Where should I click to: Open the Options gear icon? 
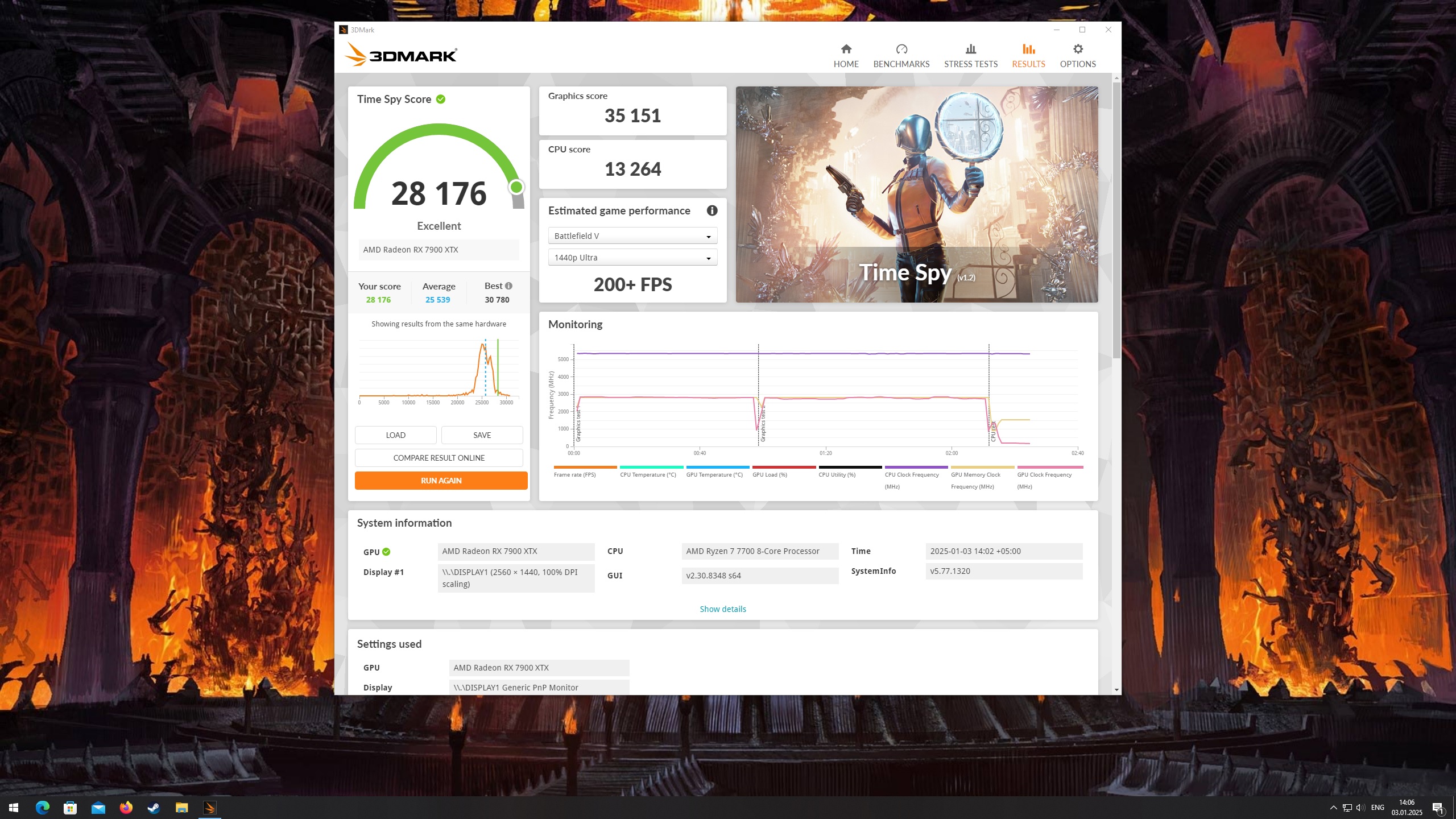[1077, 49]
